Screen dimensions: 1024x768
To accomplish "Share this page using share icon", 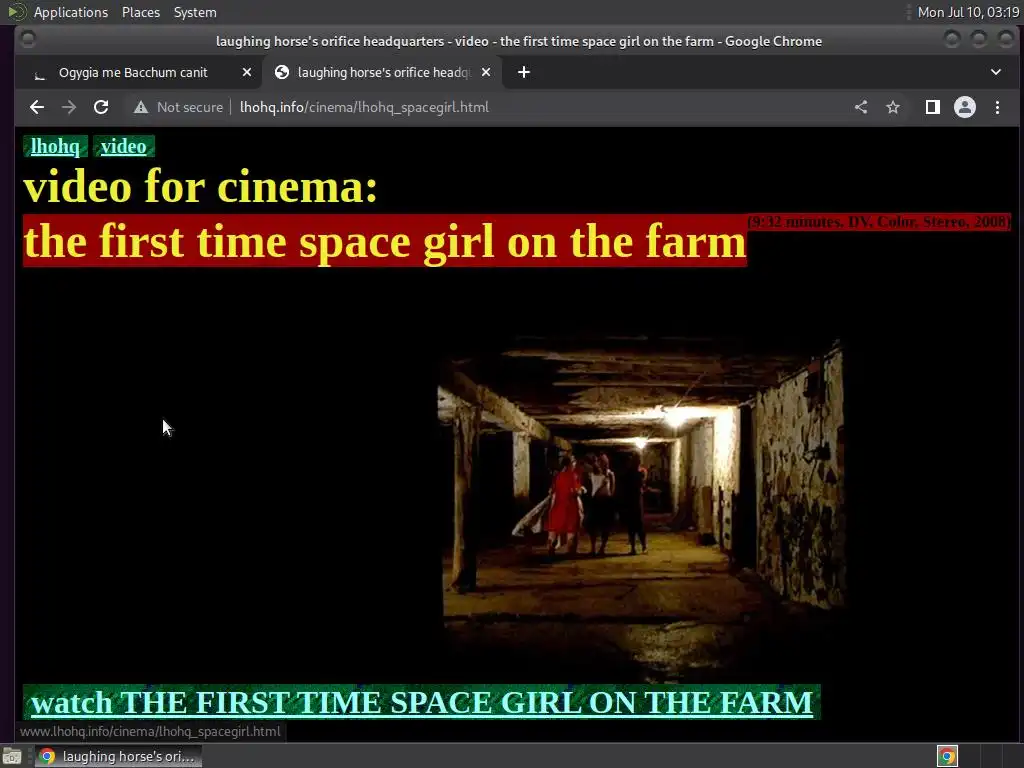I will [861, 107].
